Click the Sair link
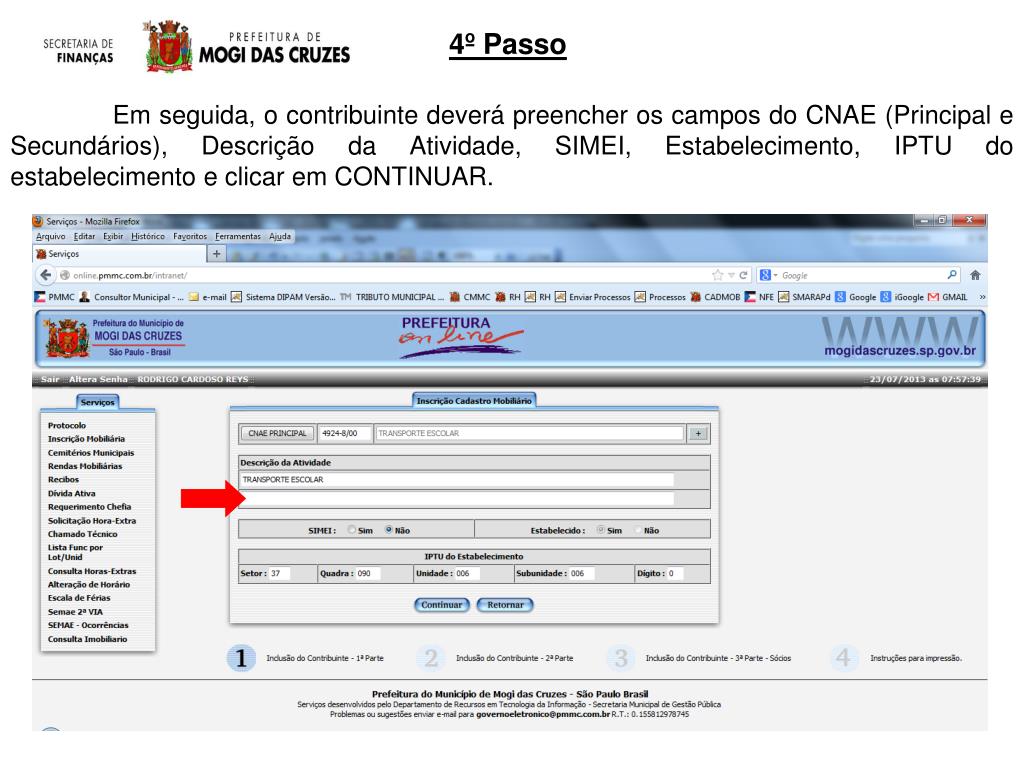The height and width of the screenshot is (768, 1024). tap(50, 379)
